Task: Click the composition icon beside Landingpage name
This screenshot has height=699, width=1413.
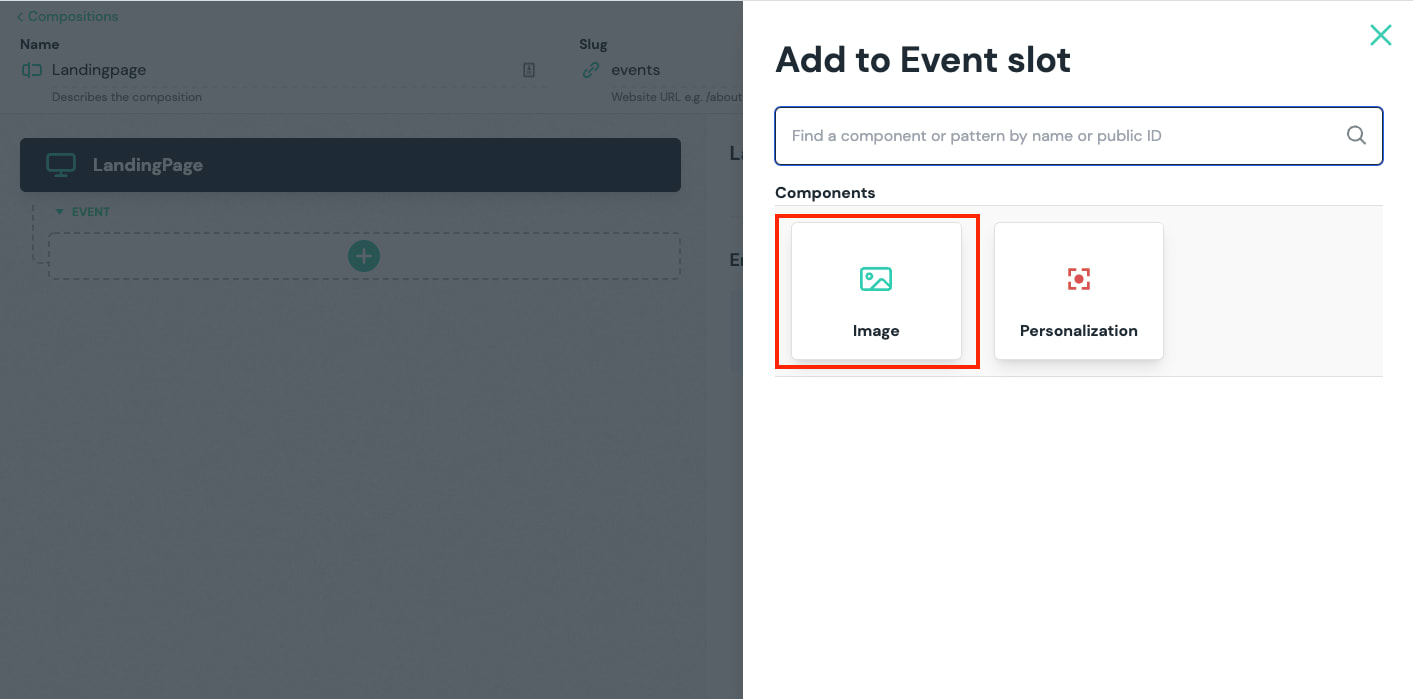Action: [x=32, y=70]
